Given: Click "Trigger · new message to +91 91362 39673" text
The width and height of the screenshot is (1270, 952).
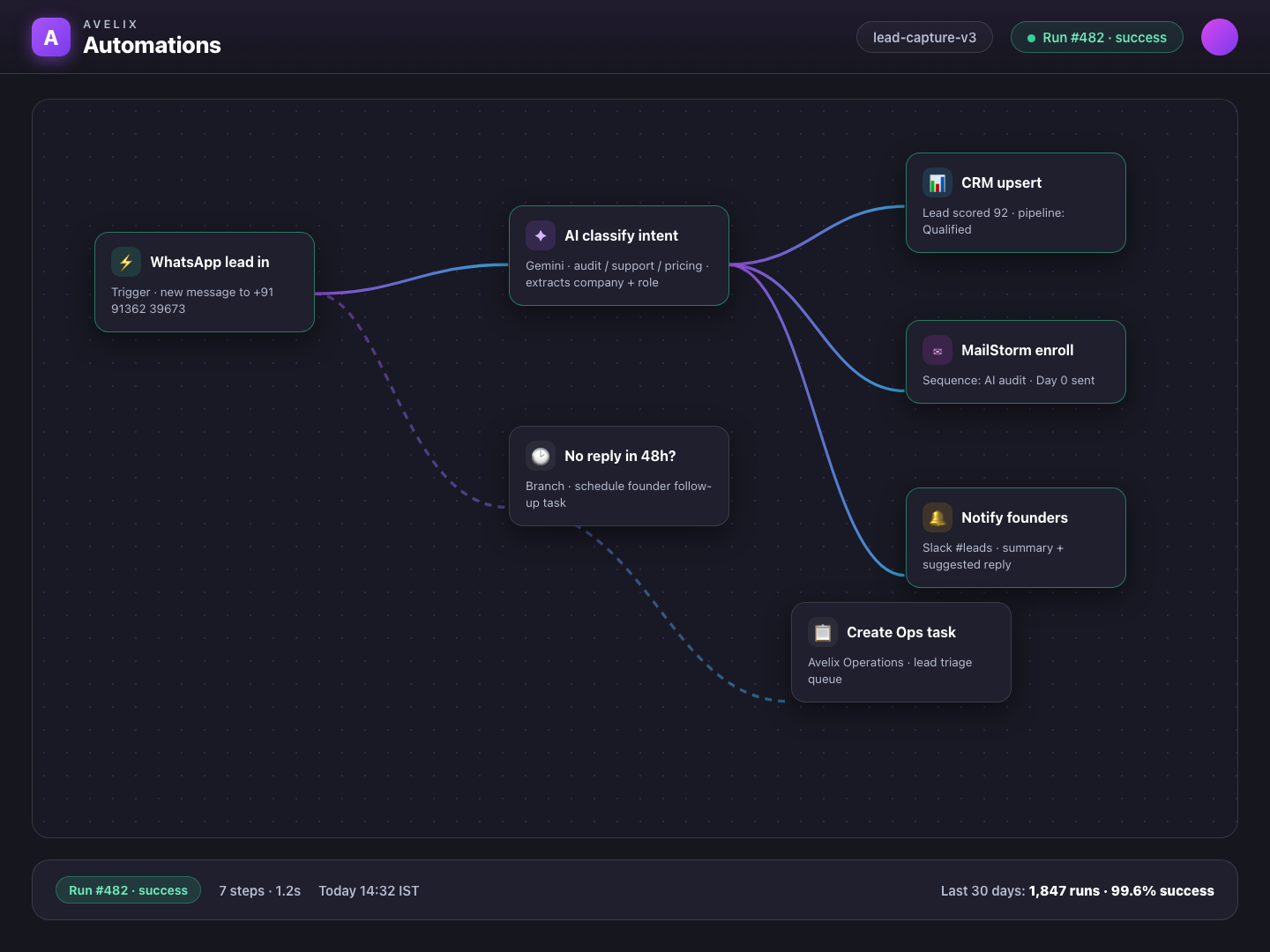Looking at the screenshot, I should point(192,301).
